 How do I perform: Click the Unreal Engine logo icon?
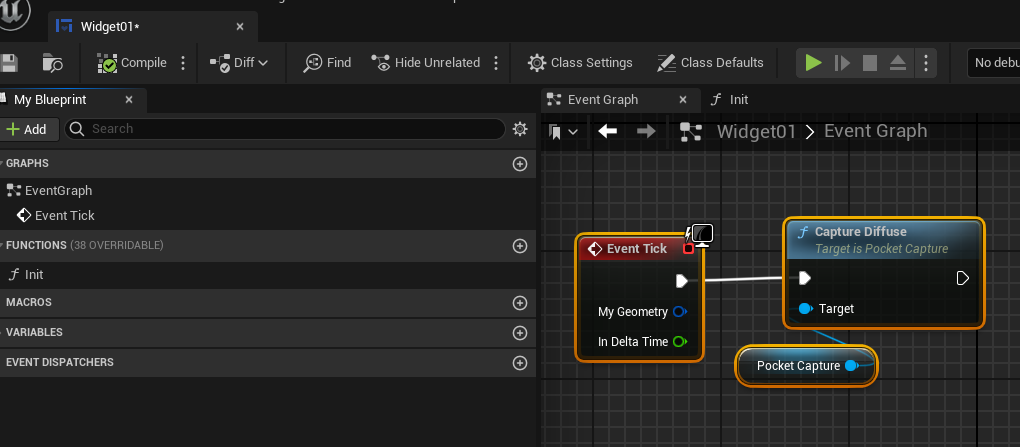pyautogui.click(x=13, y=14)
